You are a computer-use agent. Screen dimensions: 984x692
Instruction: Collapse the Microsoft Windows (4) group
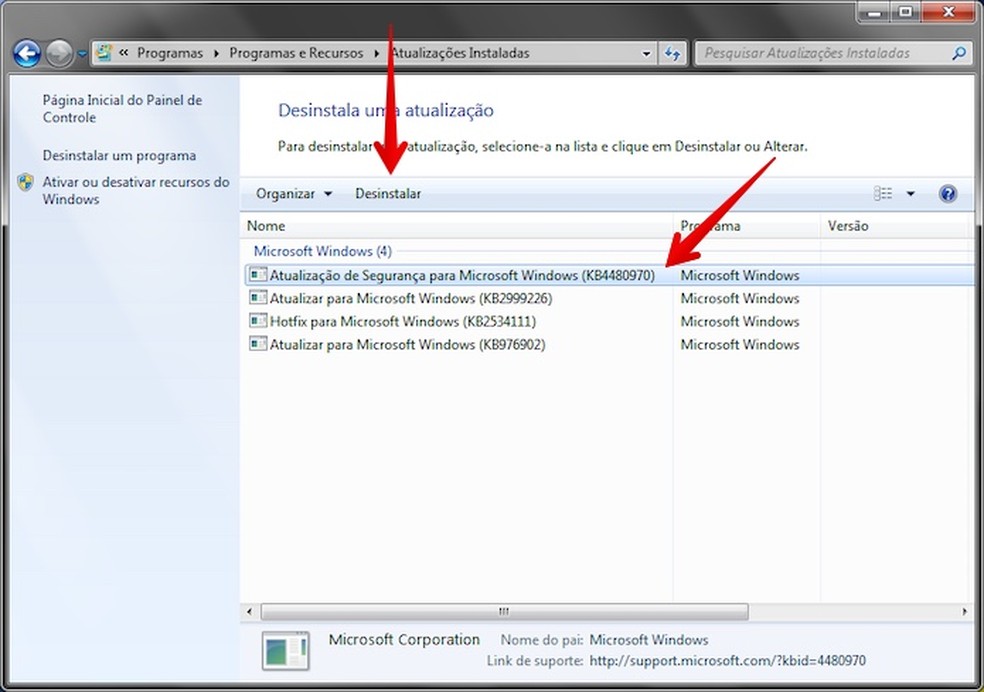tap(323, 251)
